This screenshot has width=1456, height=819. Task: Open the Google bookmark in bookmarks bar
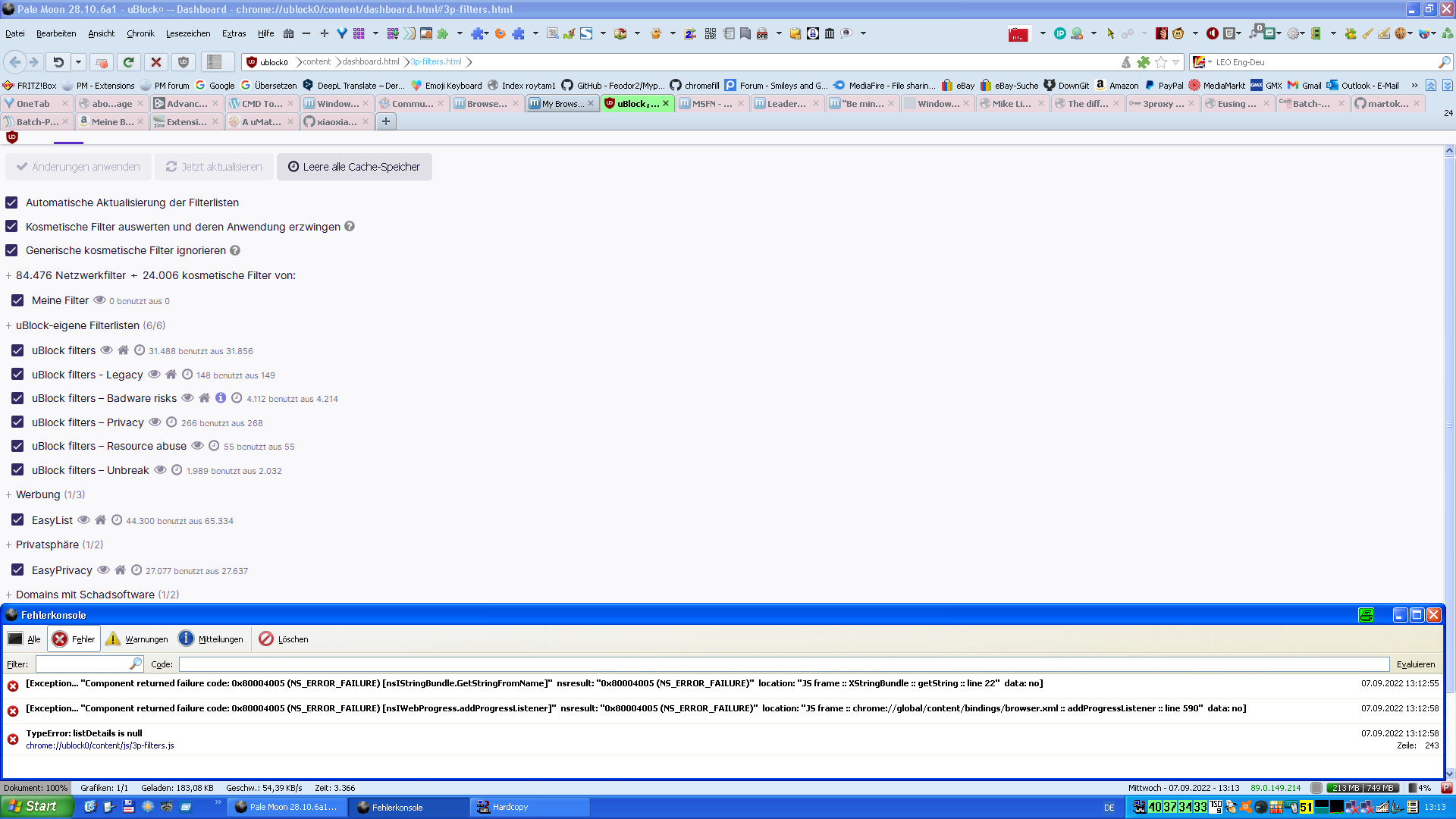[215, 86]
